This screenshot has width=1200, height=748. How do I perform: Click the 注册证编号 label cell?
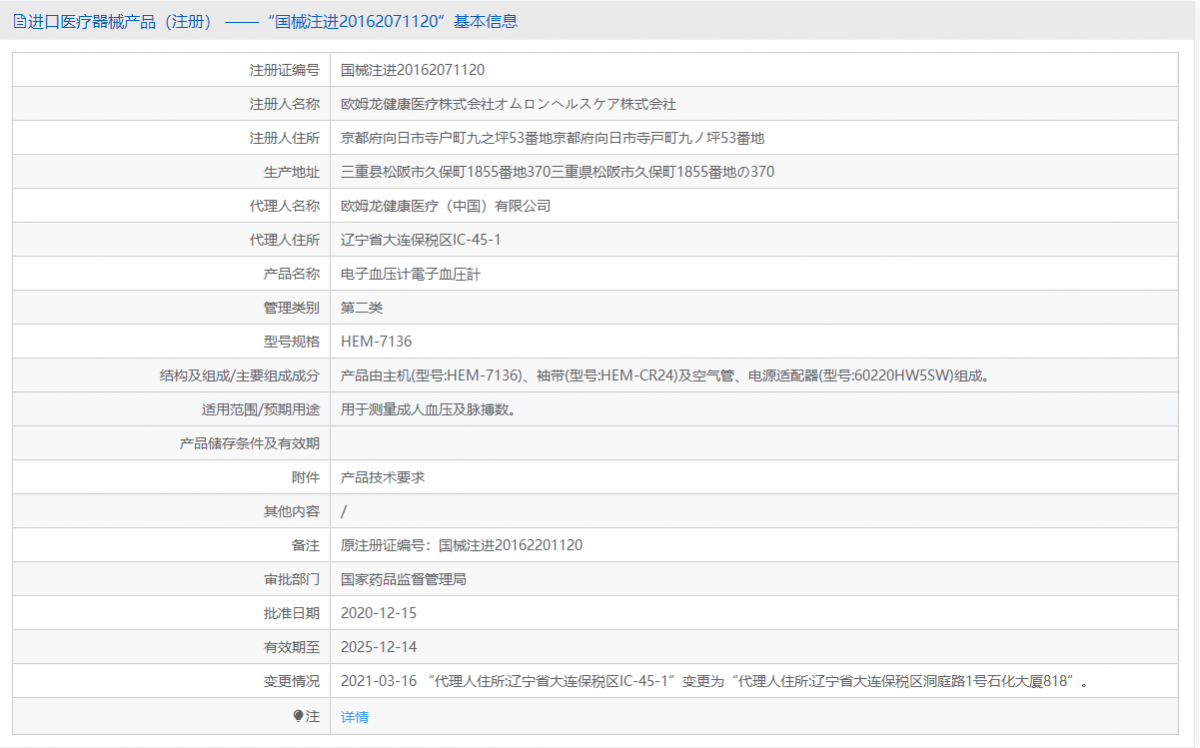coord(171,70)
